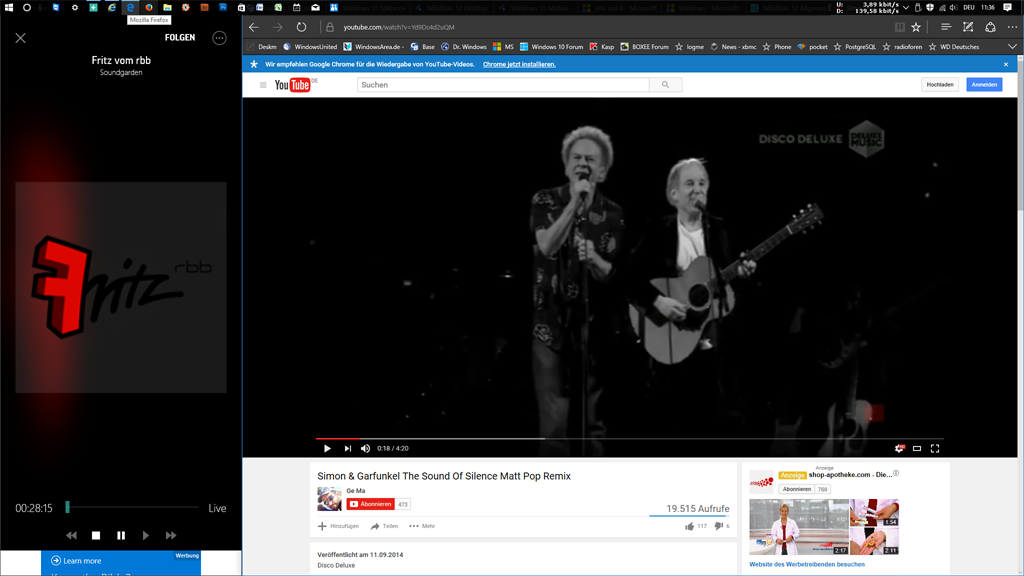Play the YouTube video
The image size is (1024, 576).
coord(327,449)
